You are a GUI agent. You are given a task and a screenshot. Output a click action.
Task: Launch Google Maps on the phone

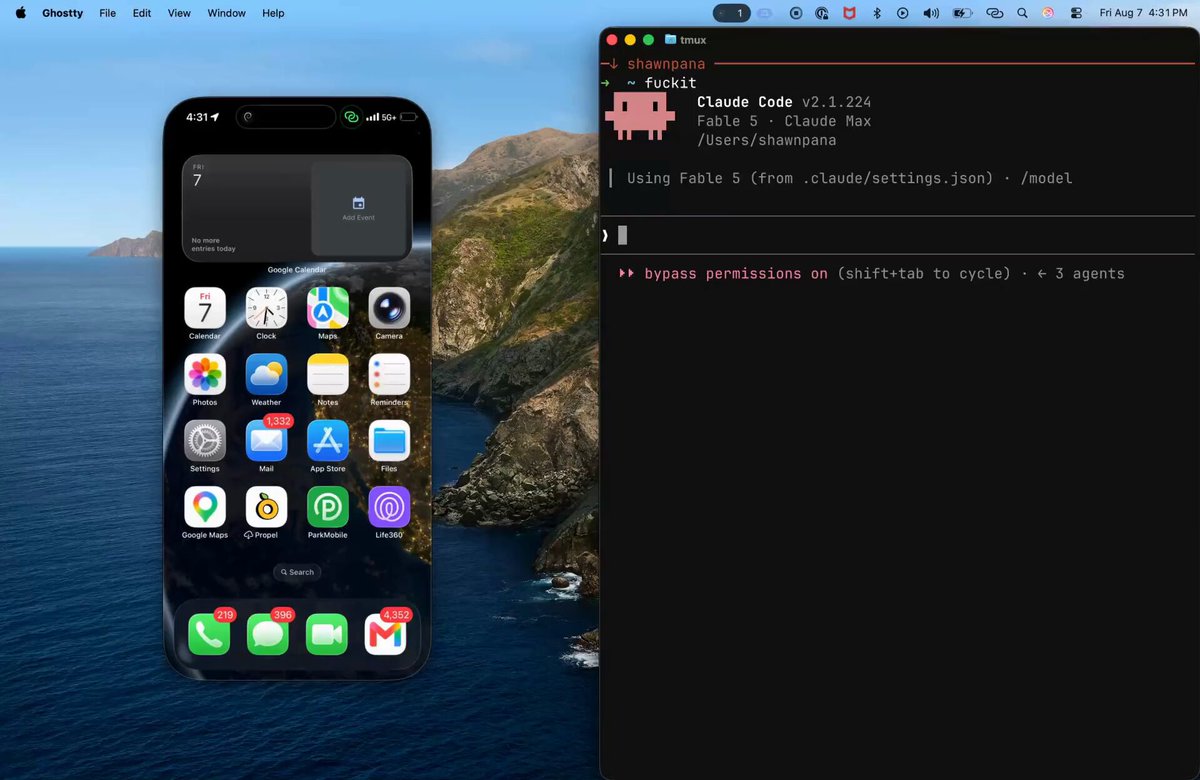click(x=205, y=507)
